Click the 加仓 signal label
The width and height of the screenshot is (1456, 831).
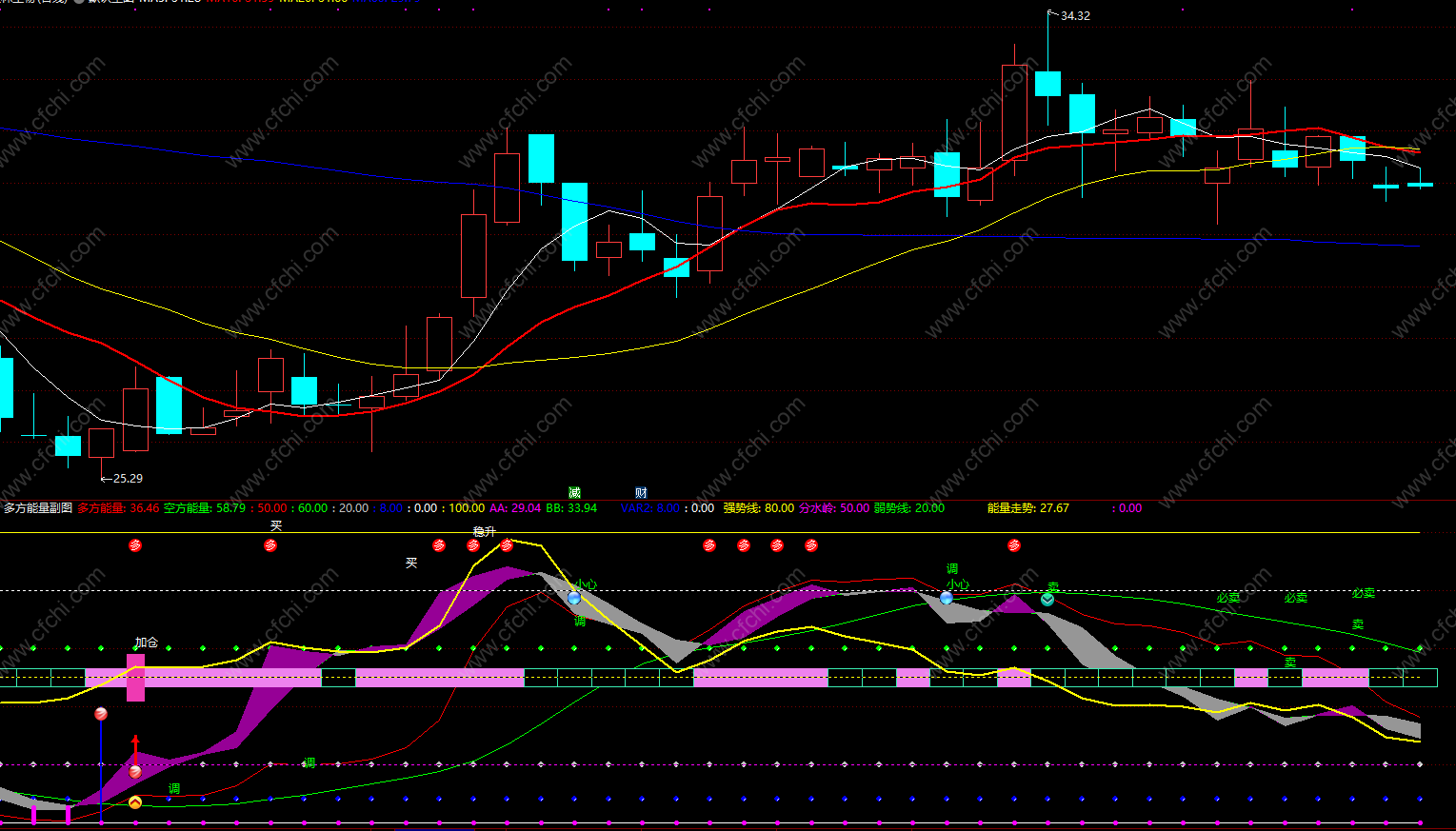147,643
